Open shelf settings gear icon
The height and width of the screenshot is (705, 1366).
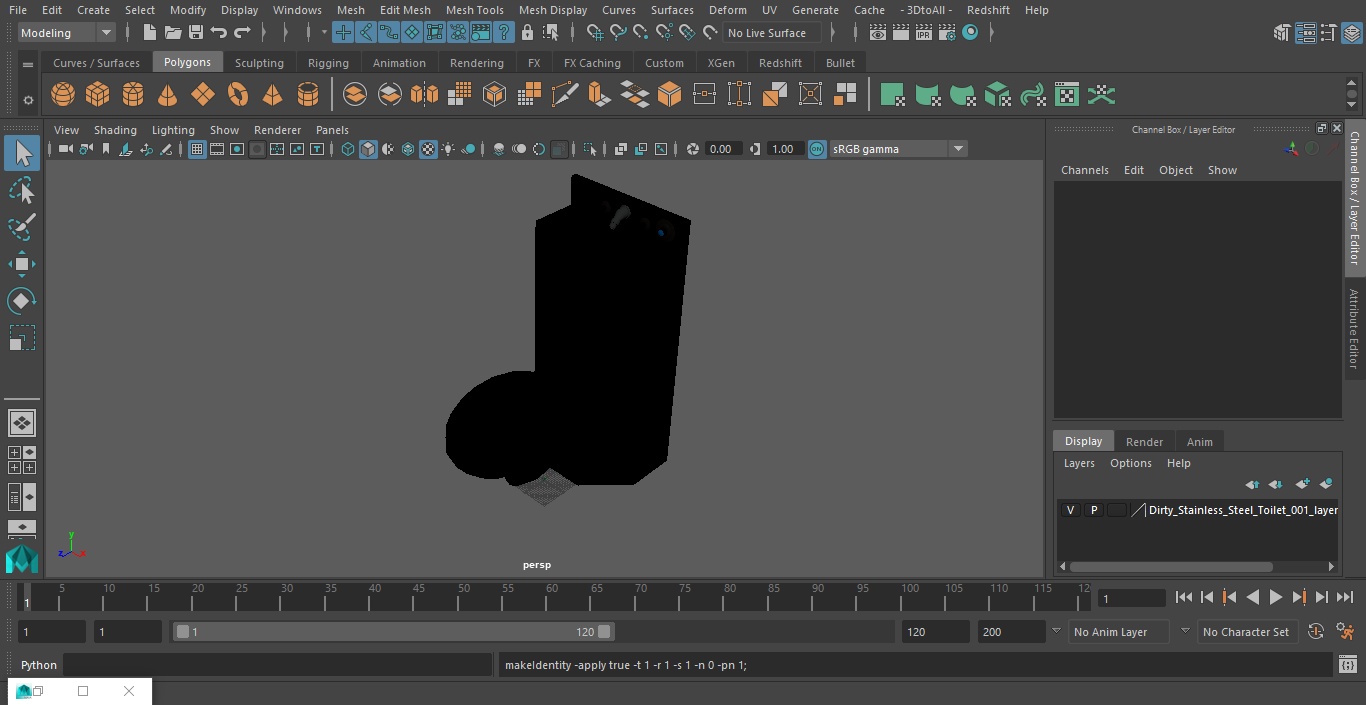point(28,100)
